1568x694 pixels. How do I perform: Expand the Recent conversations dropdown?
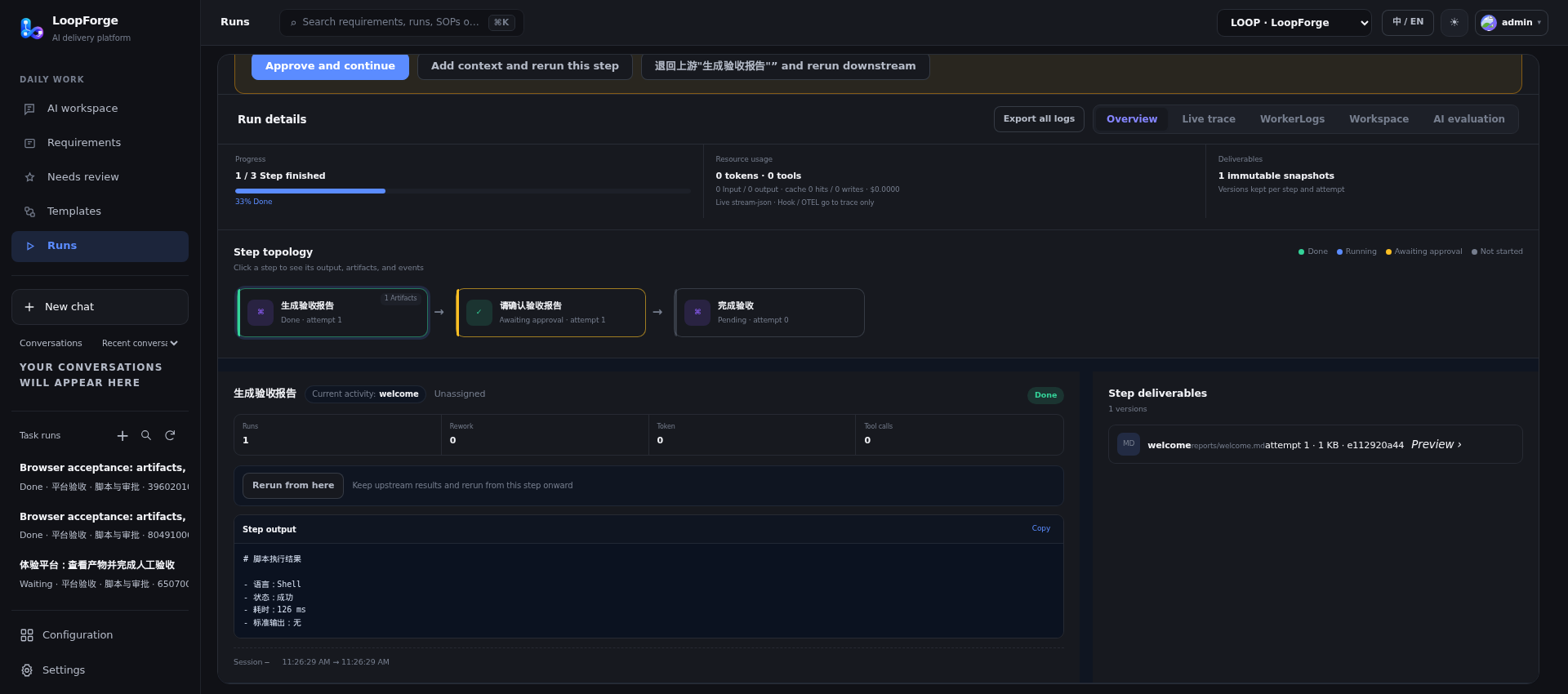tap(140, 344)
